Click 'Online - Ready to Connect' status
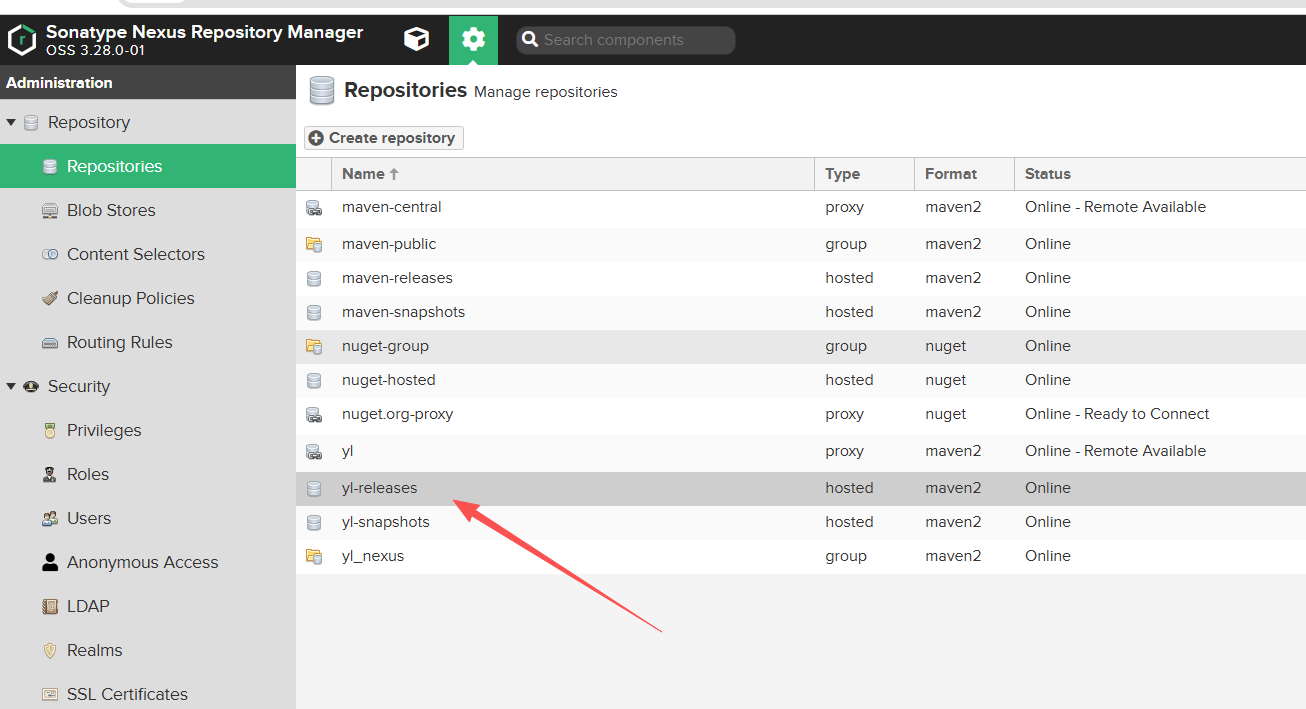 pos(1117,414)
